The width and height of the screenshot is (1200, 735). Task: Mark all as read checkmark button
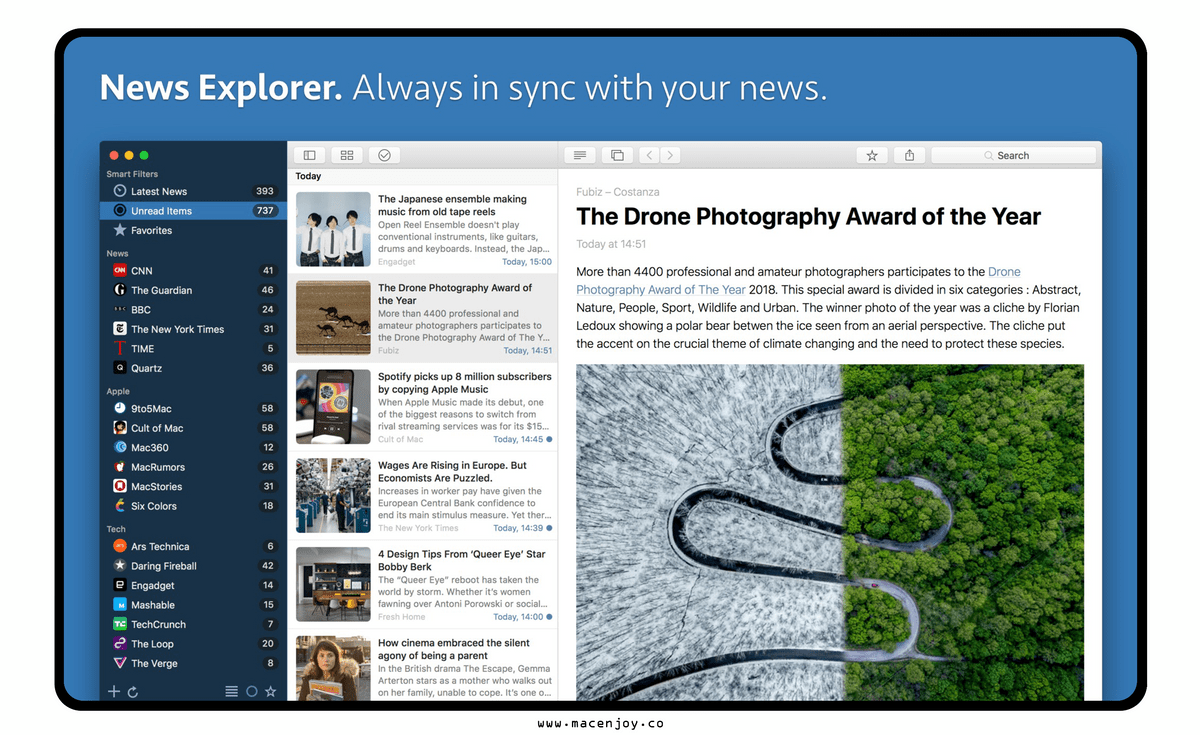pos(384,155)
